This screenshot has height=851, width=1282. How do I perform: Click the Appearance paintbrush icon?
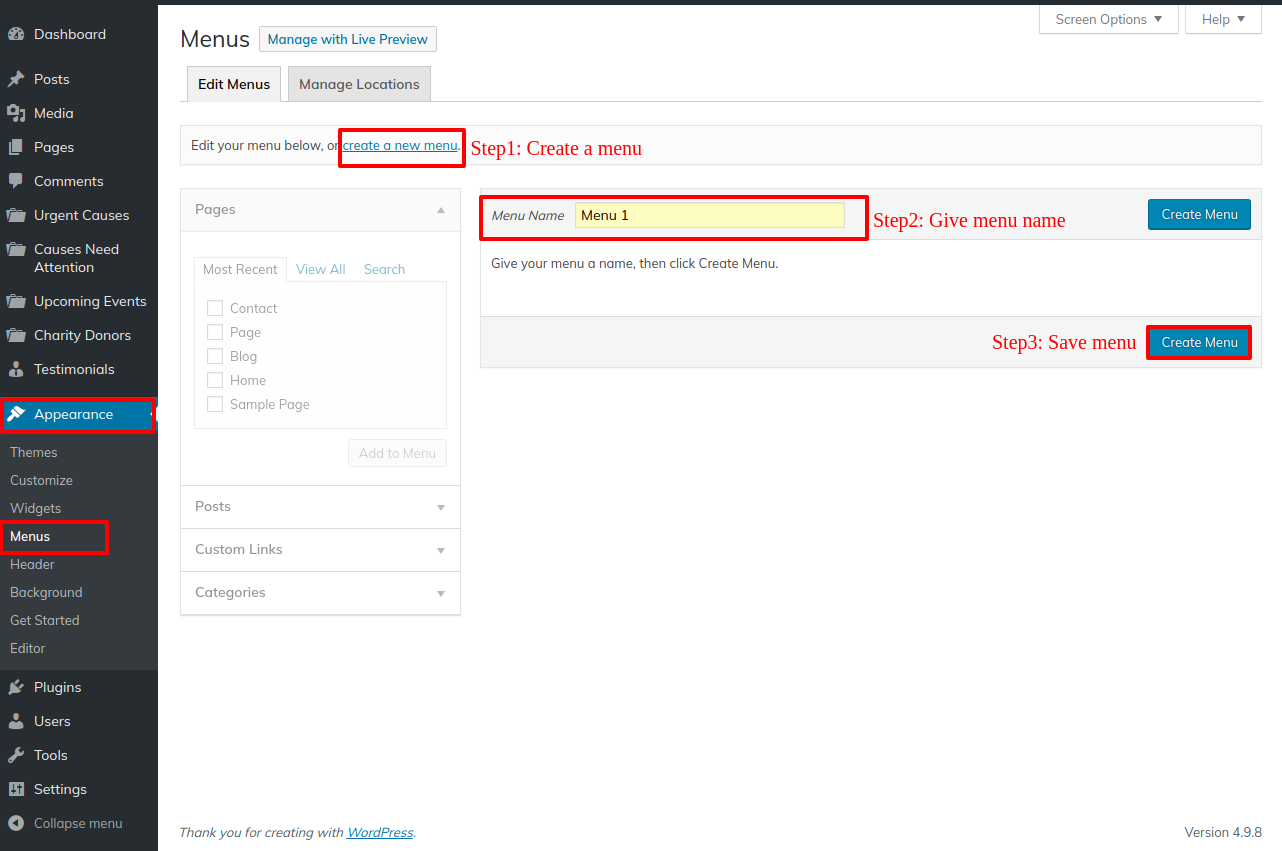16,414
